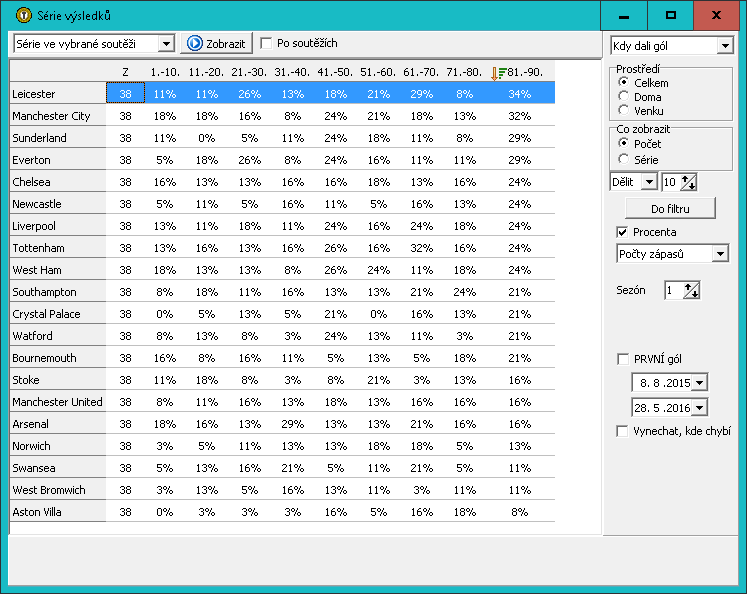Screen dimensions: 747x594
Task: Enable the PRVNÍ gól checkbox
Action: pos(622,359)
